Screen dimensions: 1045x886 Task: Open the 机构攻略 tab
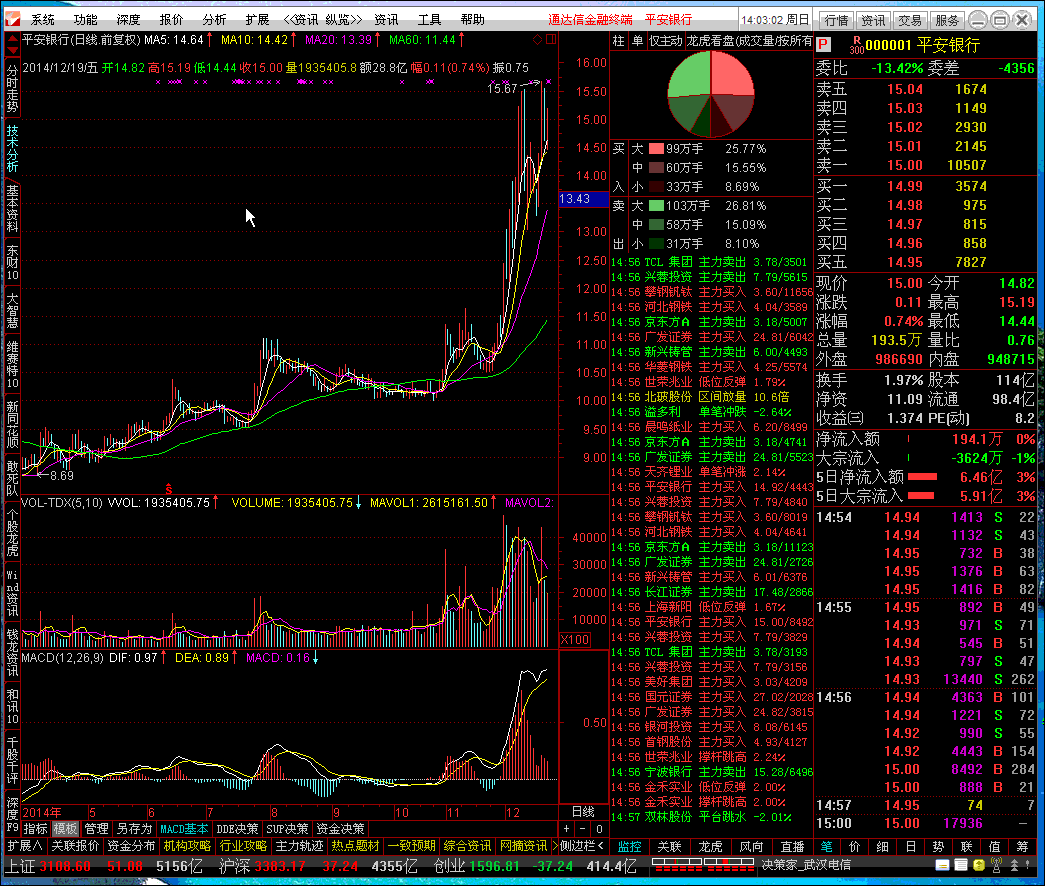(187, 846)
